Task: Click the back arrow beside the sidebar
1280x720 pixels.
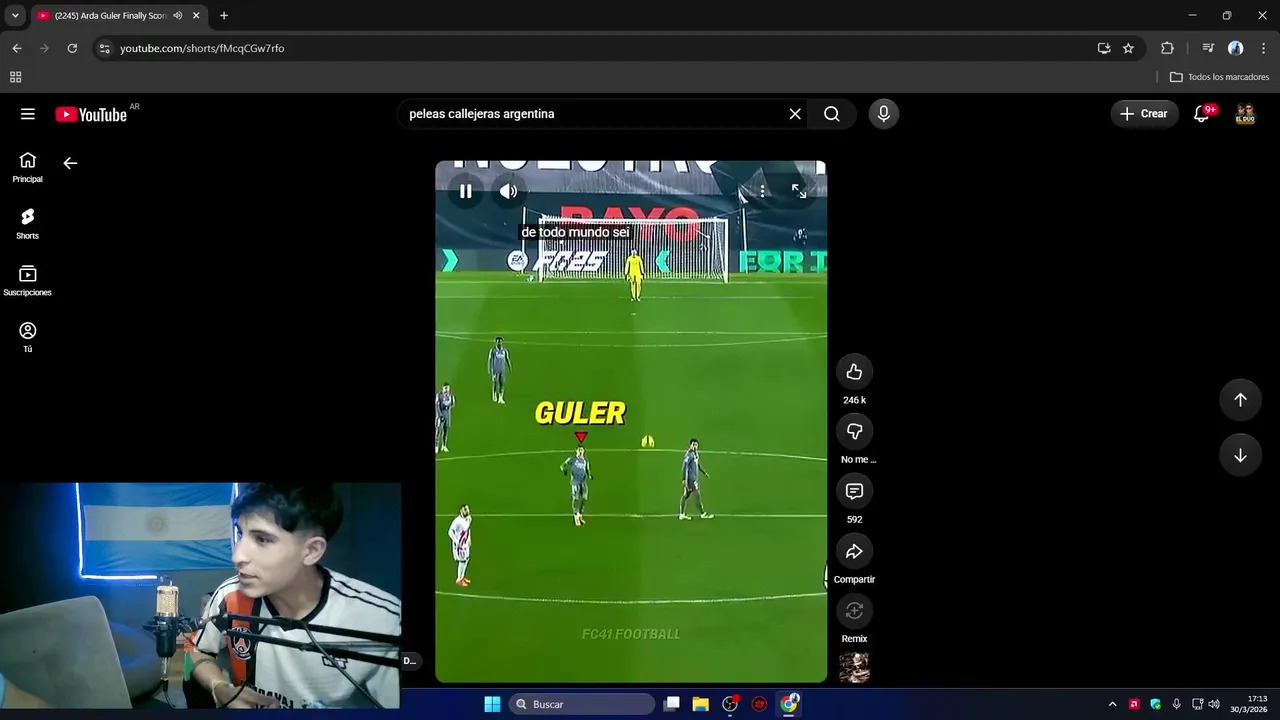Action: pyautogui.click(x=70, y=163)
